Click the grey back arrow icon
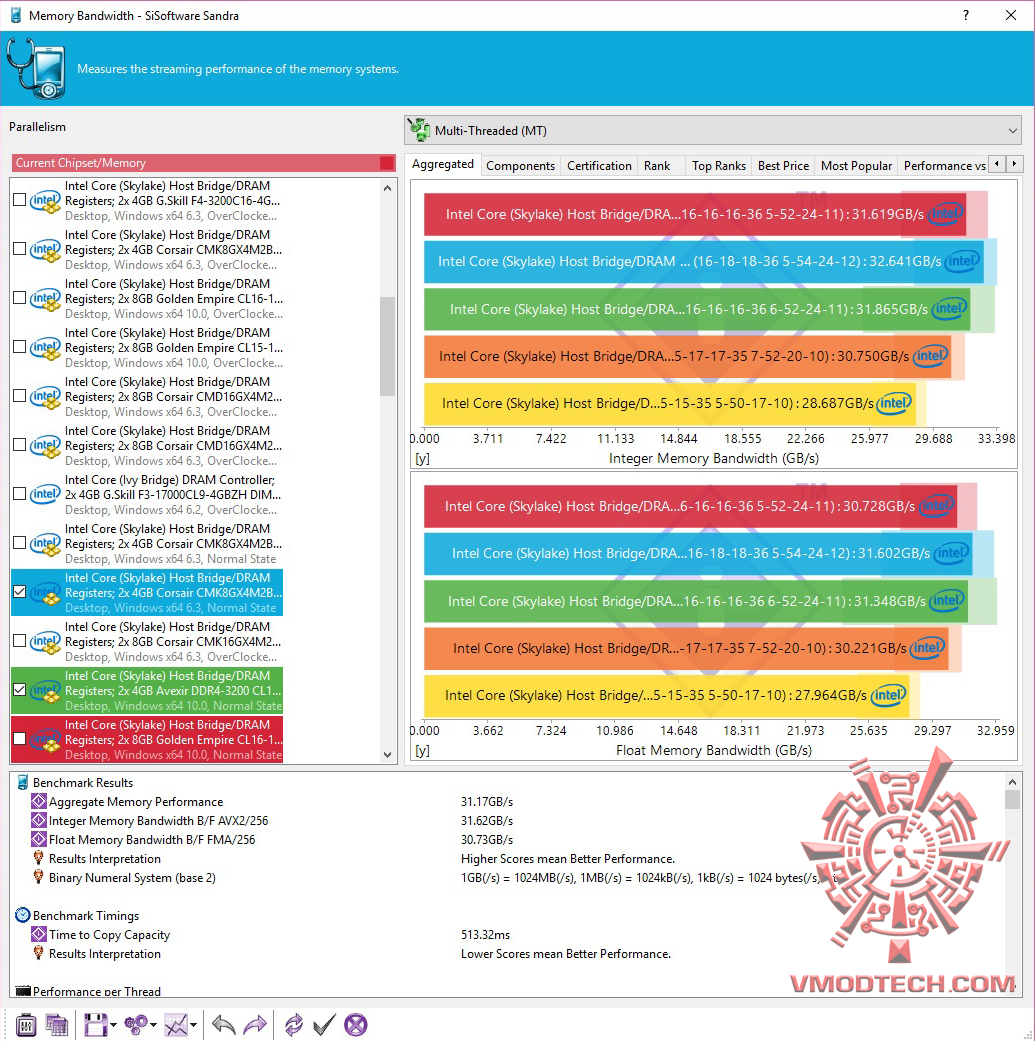Viewport: 1035px width, 1041px height. point(224,1024)
